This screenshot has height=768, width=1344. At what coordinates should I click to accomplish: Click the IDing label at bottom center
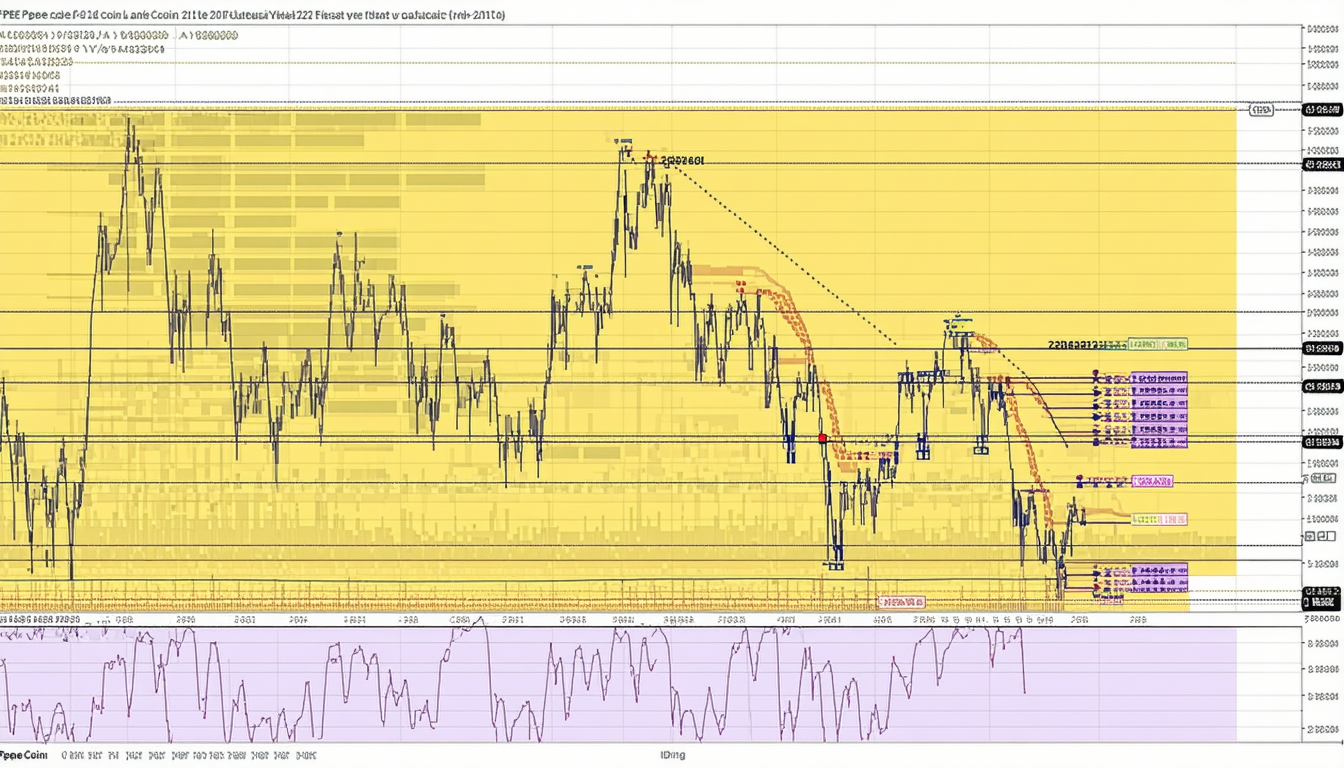pos(672,755)
